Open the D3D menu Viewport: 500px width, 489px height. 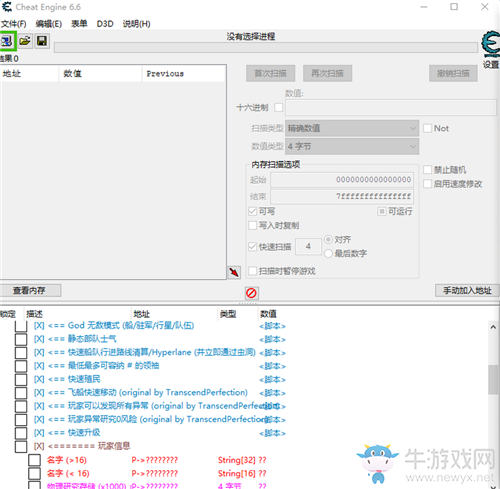click(x=105, y=24)
